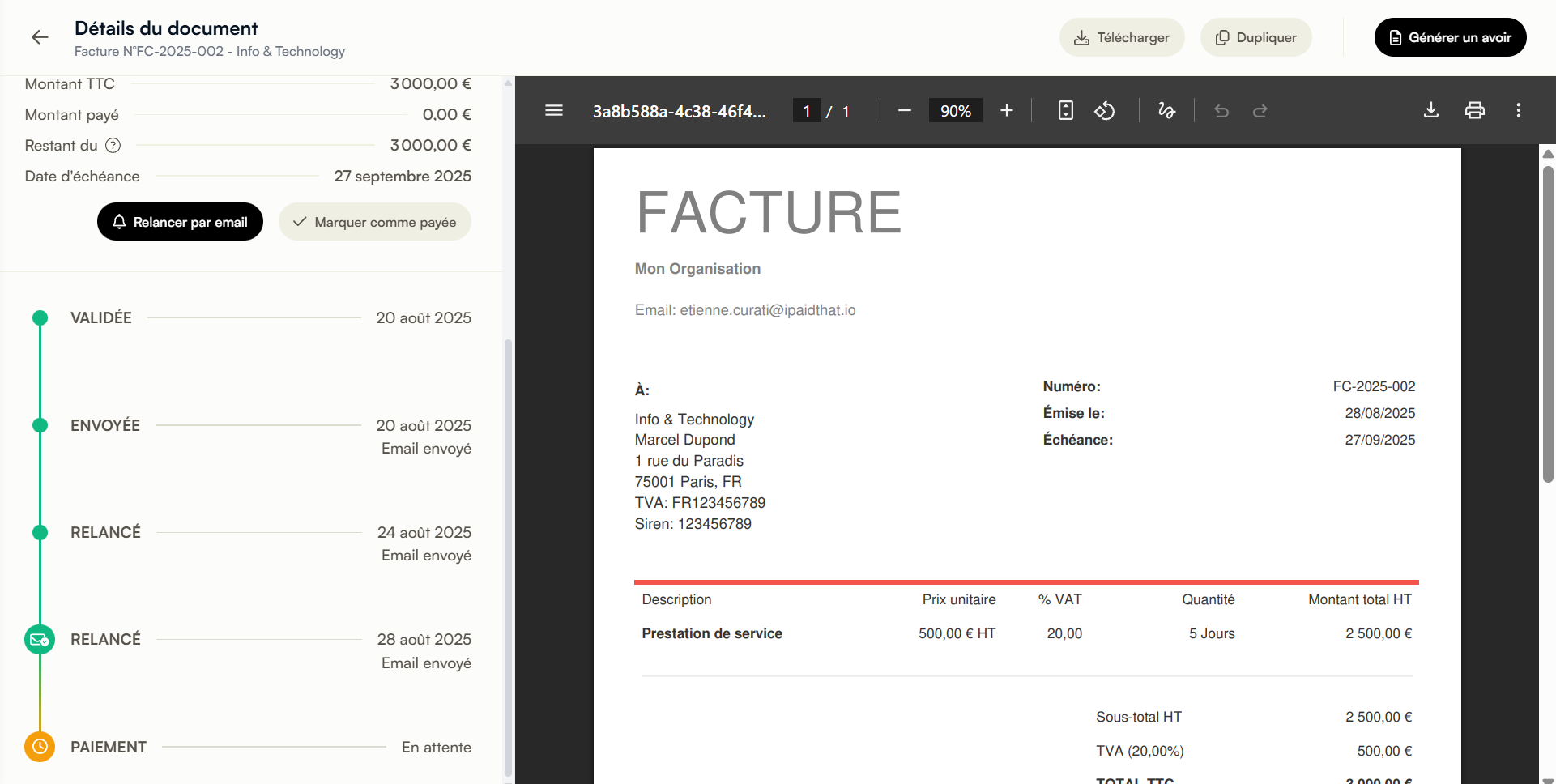Click the 24 août 2025 date

(424, 532)
